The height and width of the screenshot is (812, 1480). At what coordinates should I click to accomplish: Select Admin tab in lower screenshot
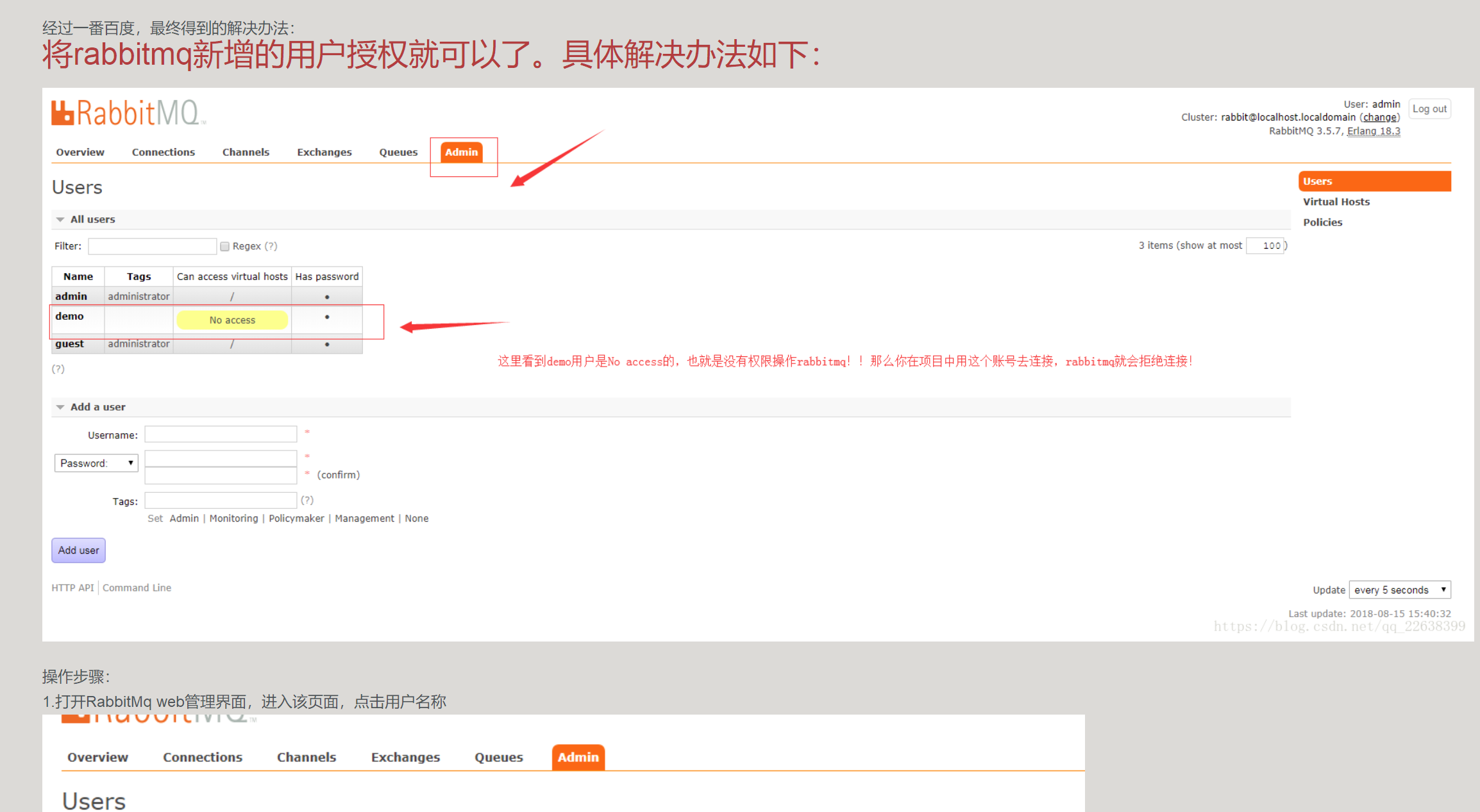(578, 757)
